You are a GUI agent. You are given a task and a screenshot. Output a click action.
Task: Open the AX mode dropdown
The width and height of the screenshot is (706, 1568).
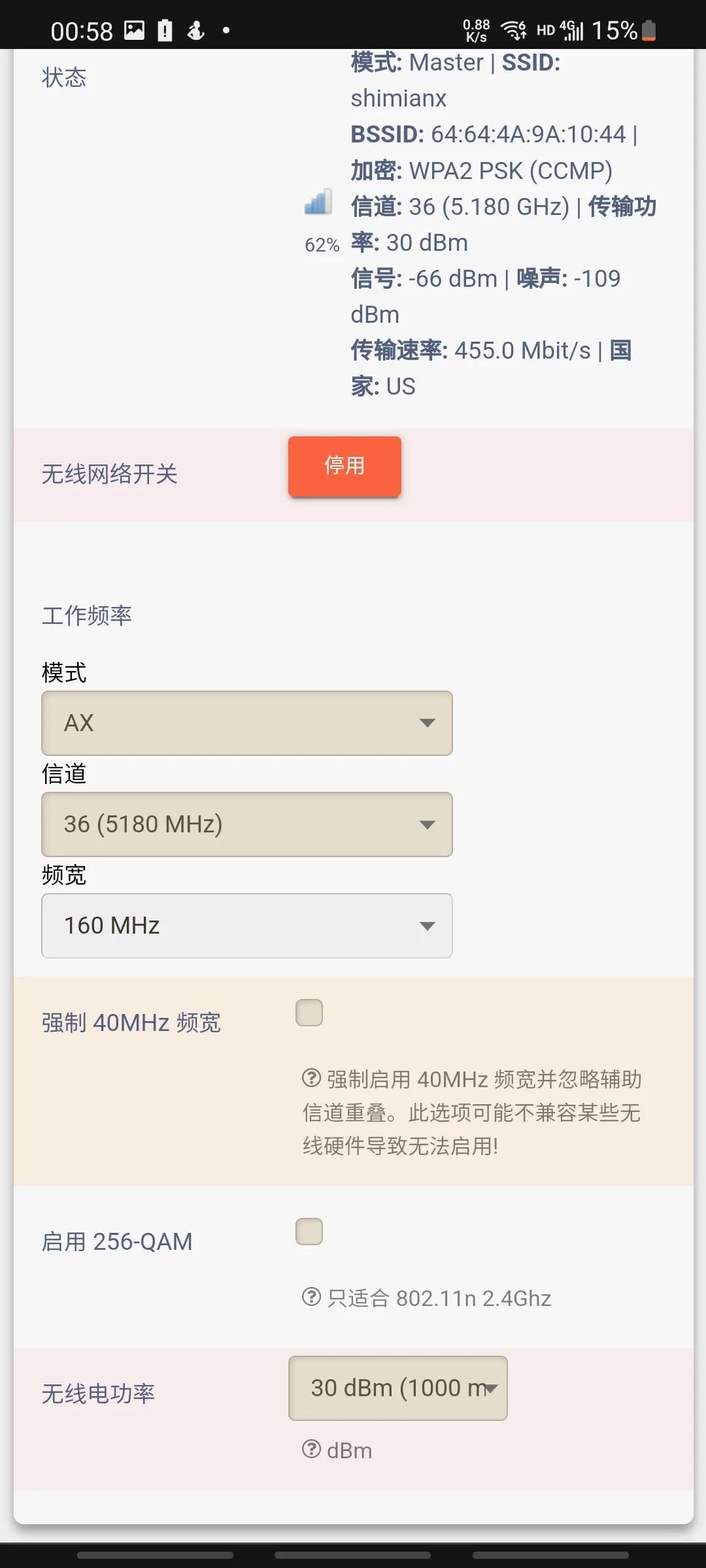click(247, 723)
